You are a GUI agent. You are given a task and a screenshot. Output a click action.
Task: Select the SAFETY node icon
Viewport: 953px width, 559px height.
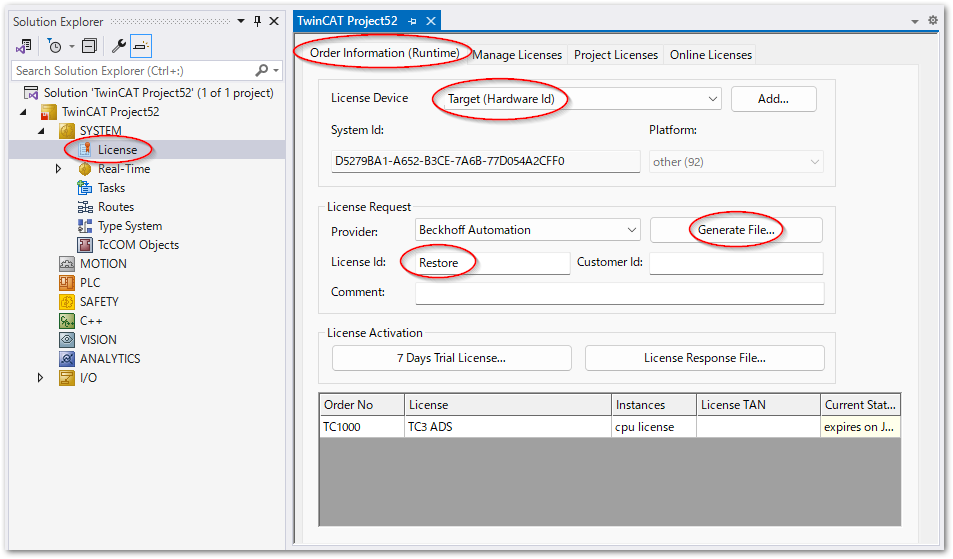point(67,302)
